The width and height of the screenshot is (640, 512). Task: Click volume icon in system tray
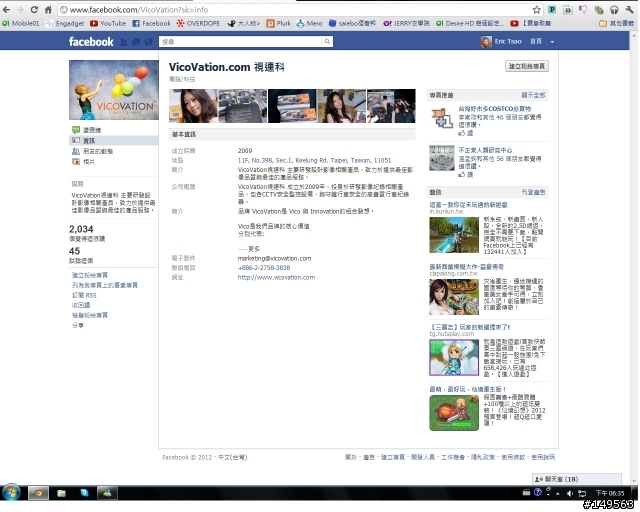tap(570, 493)
